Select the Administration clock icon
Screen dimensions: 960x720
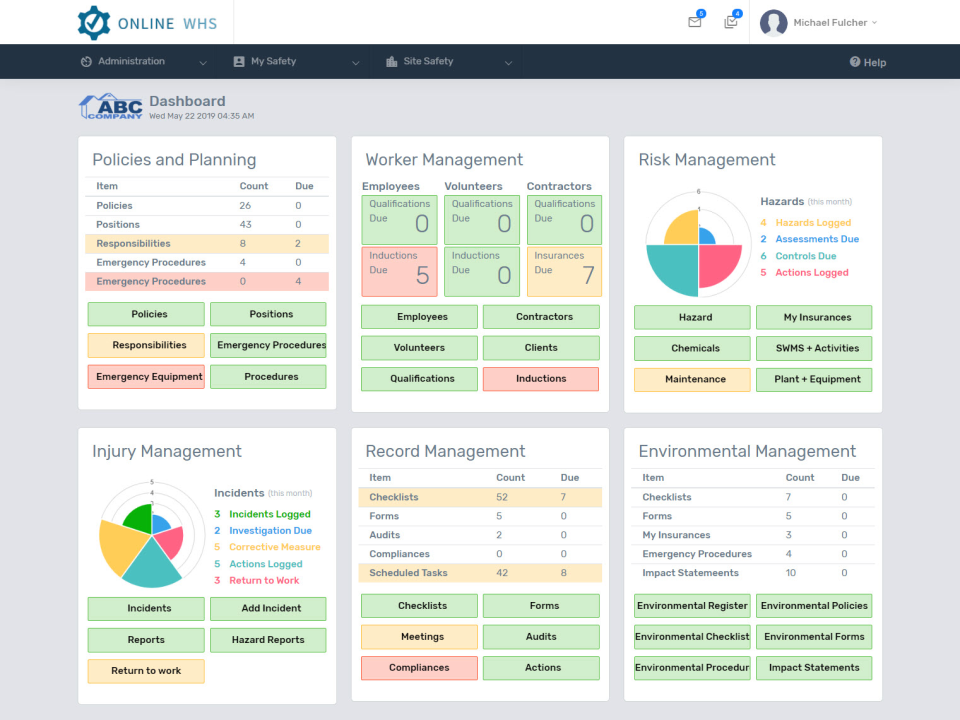[85, 61]
